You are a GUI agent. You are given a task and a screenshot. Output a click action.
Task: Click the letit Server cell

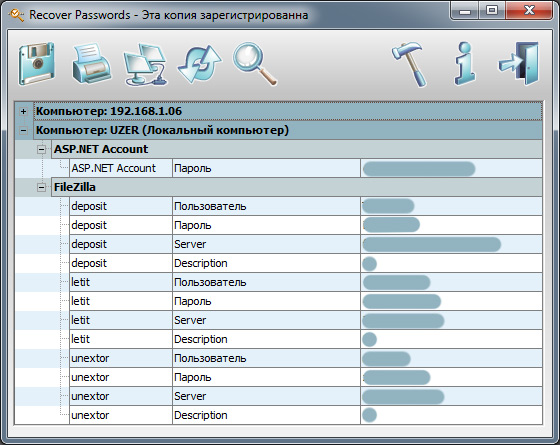[266, 320]
